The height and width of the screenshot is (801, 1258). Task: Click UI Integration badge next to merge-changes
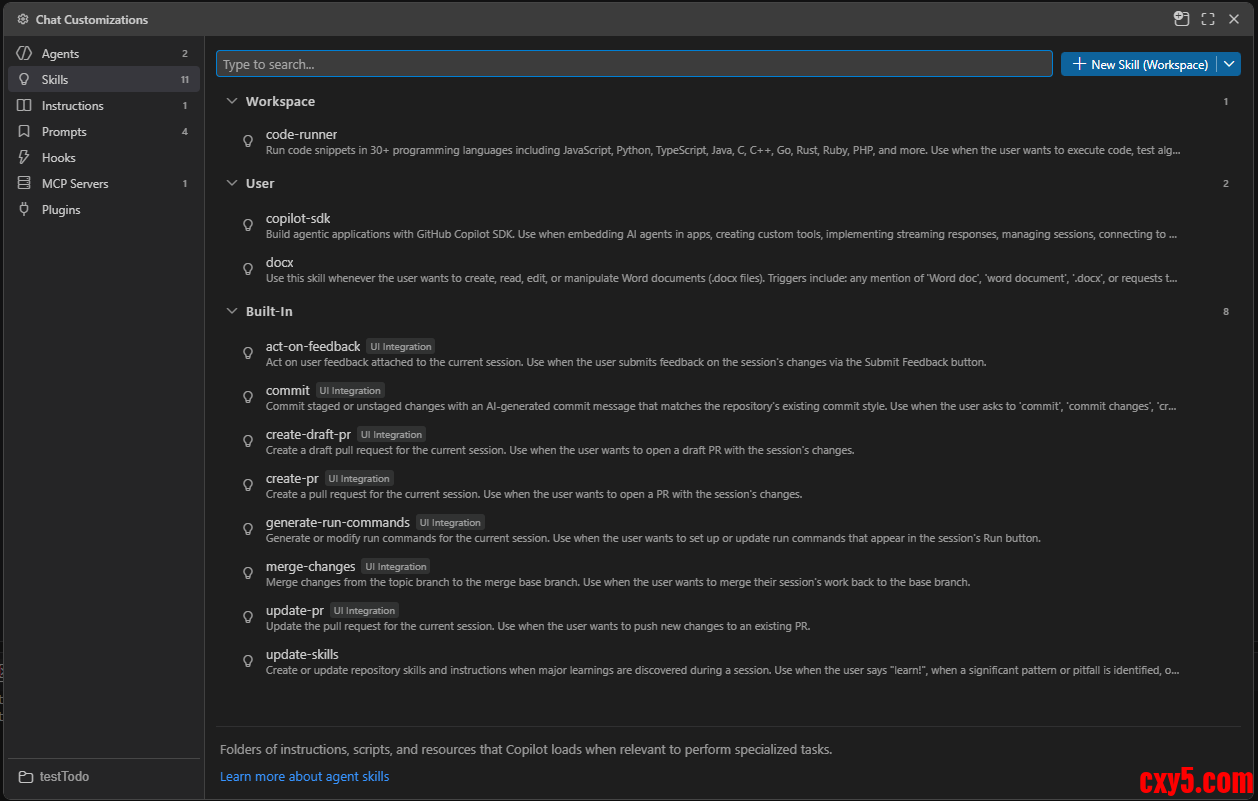click(x=396, y=567)
